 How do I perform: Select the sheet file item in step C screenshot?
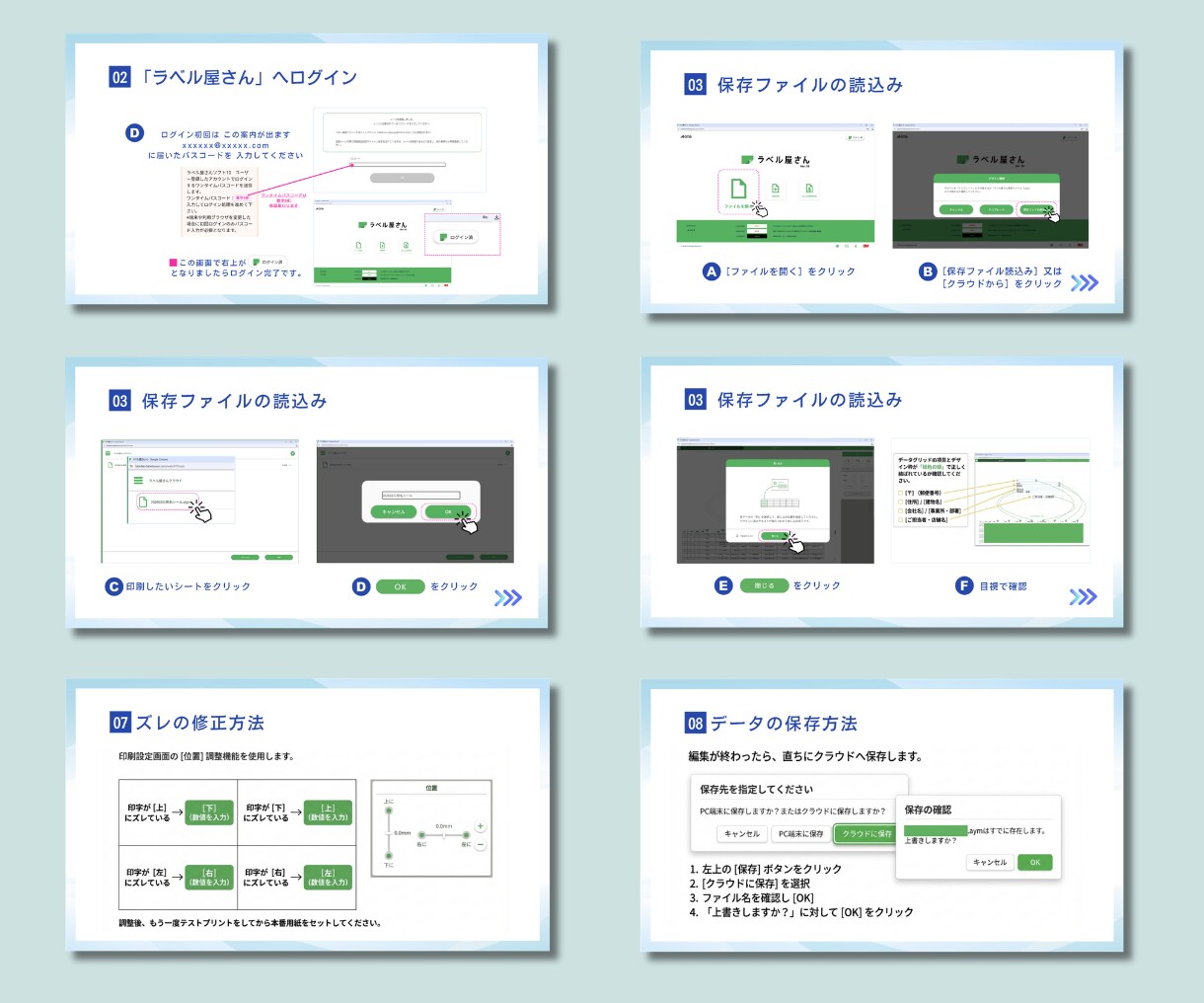click(168, 502)
